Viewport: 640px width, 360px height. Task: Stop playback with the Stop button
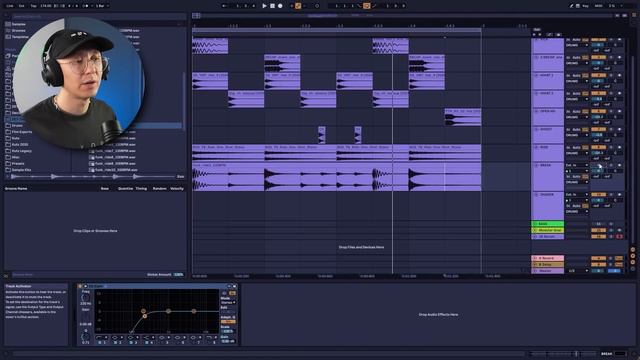tap(273, 6)
